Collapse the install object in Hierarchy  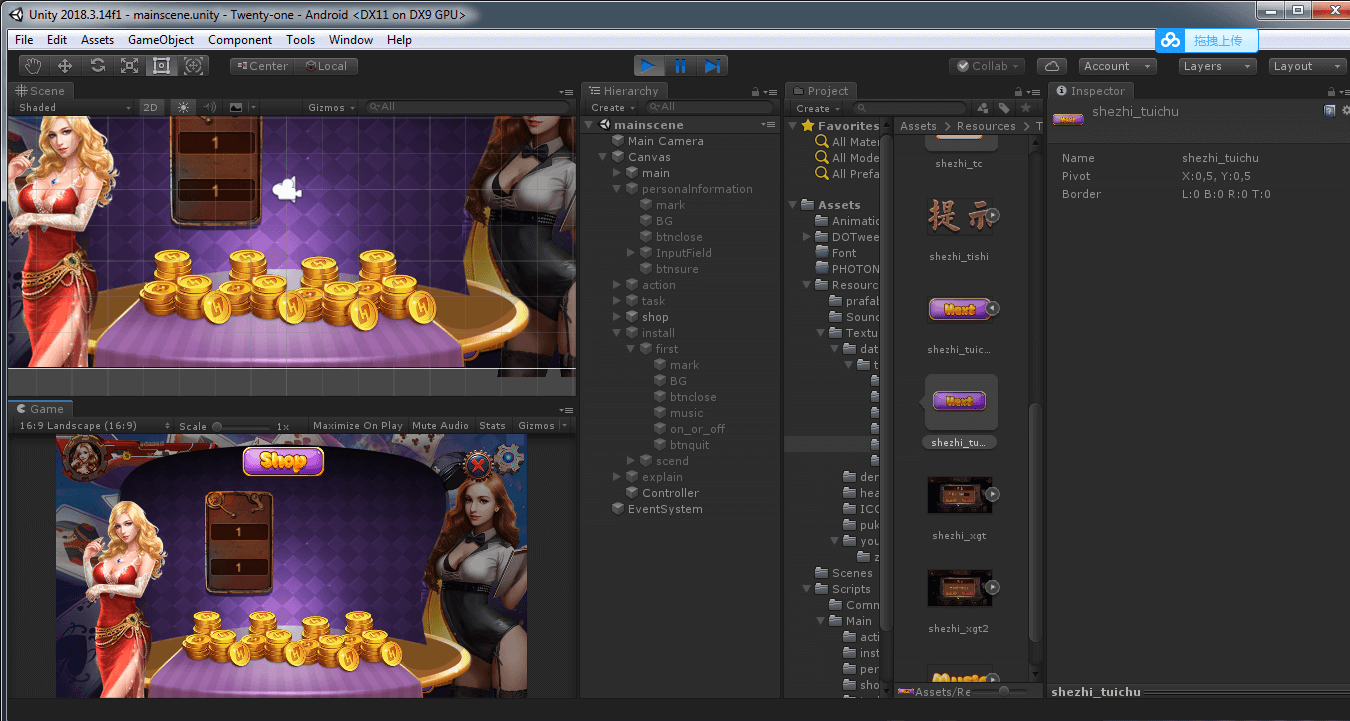(617, 333)
